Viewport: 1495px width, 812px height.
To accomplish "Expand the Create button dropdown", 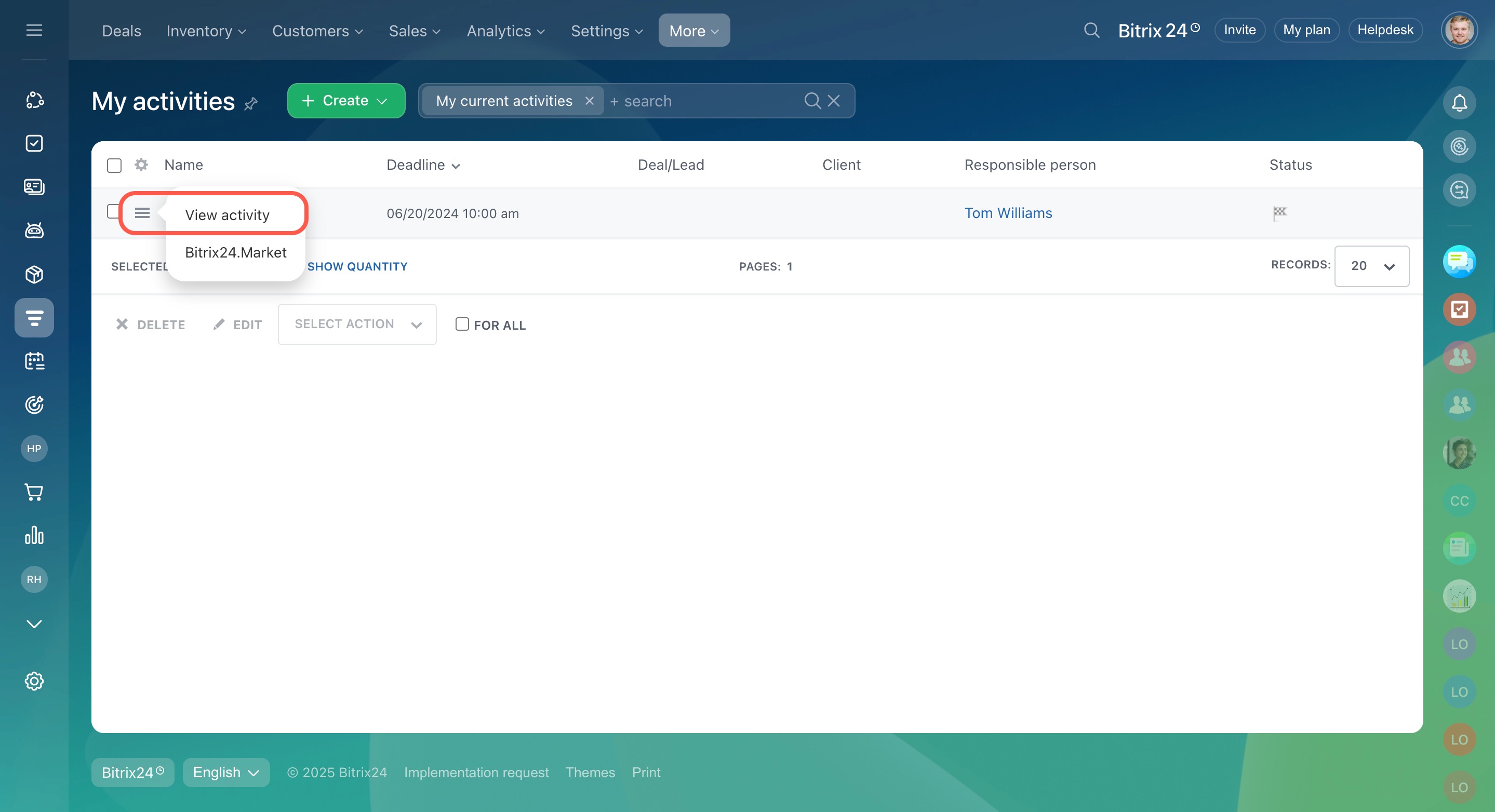I will (x=381, y=101).
